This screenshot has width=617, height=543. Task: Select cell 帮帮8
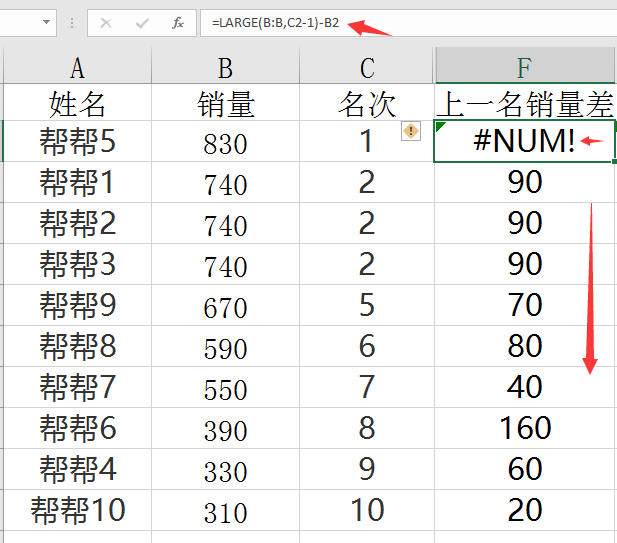coord(78,346)
